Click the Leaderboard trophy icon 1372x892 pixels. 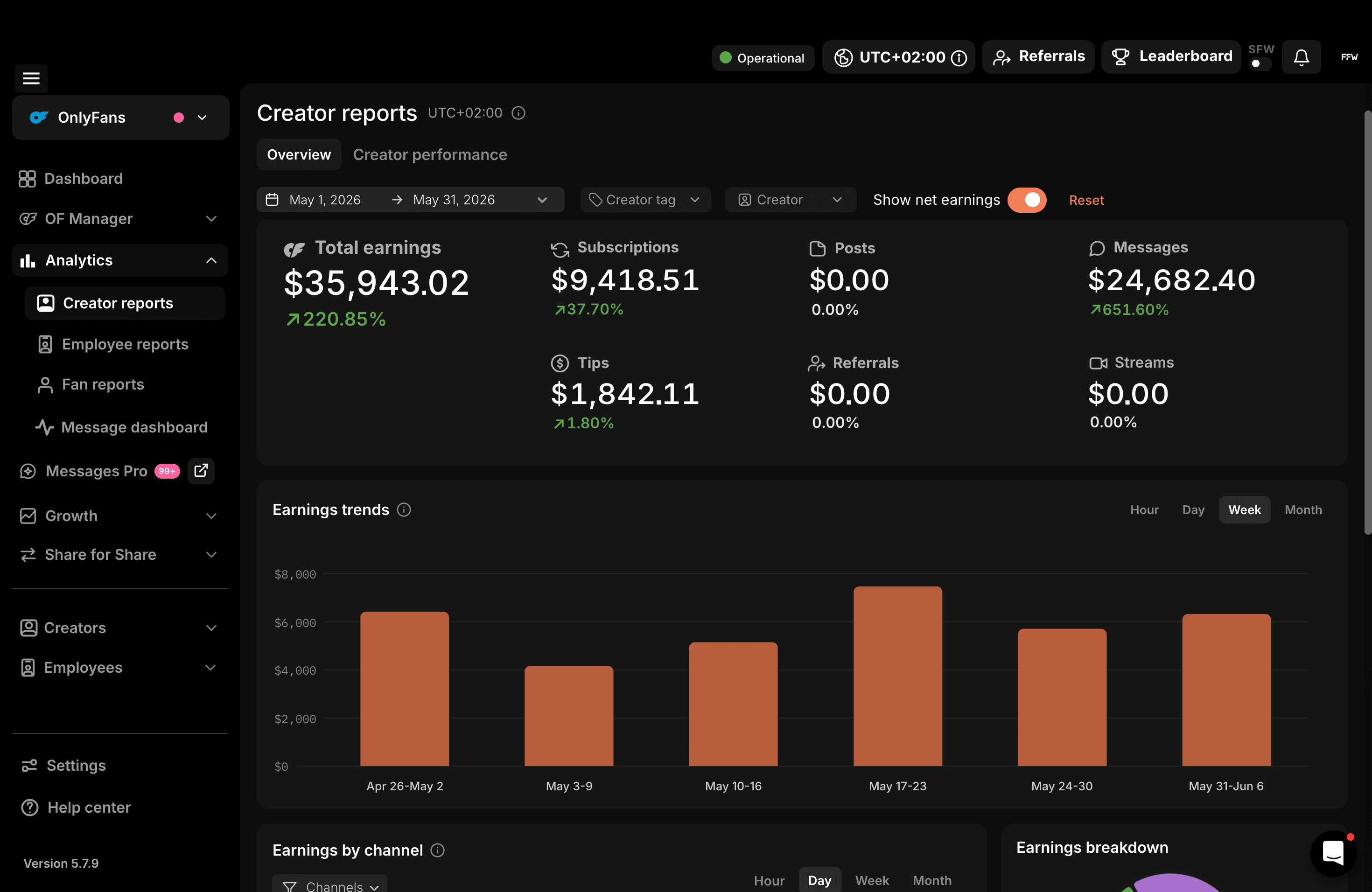click(1120, 56)
